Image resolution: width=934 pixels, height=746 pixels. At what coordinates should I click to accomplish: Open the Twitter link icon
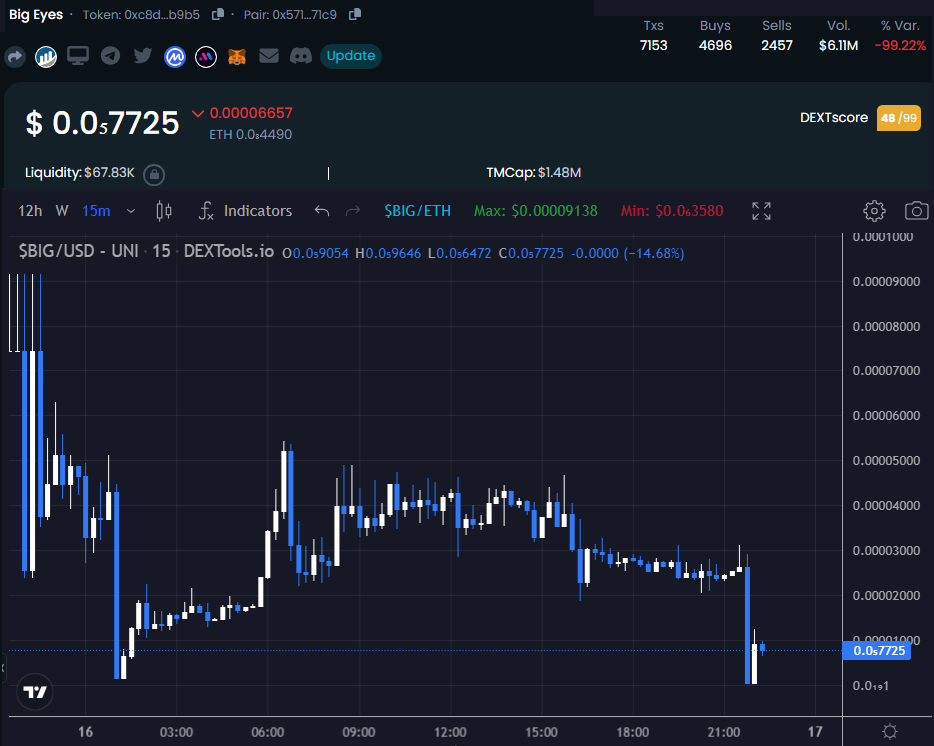(x=142, y=56)
